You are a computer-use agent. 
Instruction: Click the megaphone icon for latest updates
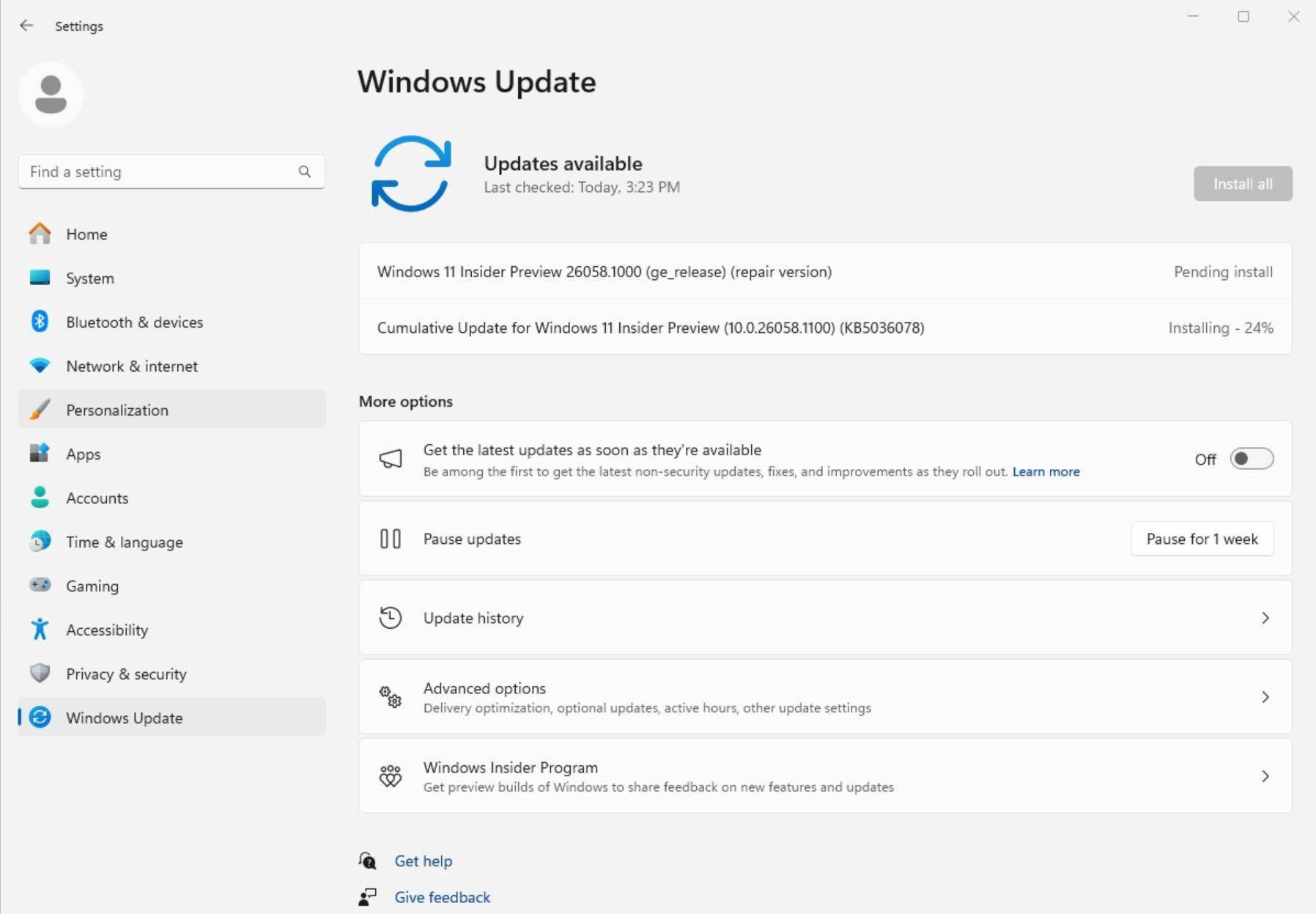(x=390, y=459)
